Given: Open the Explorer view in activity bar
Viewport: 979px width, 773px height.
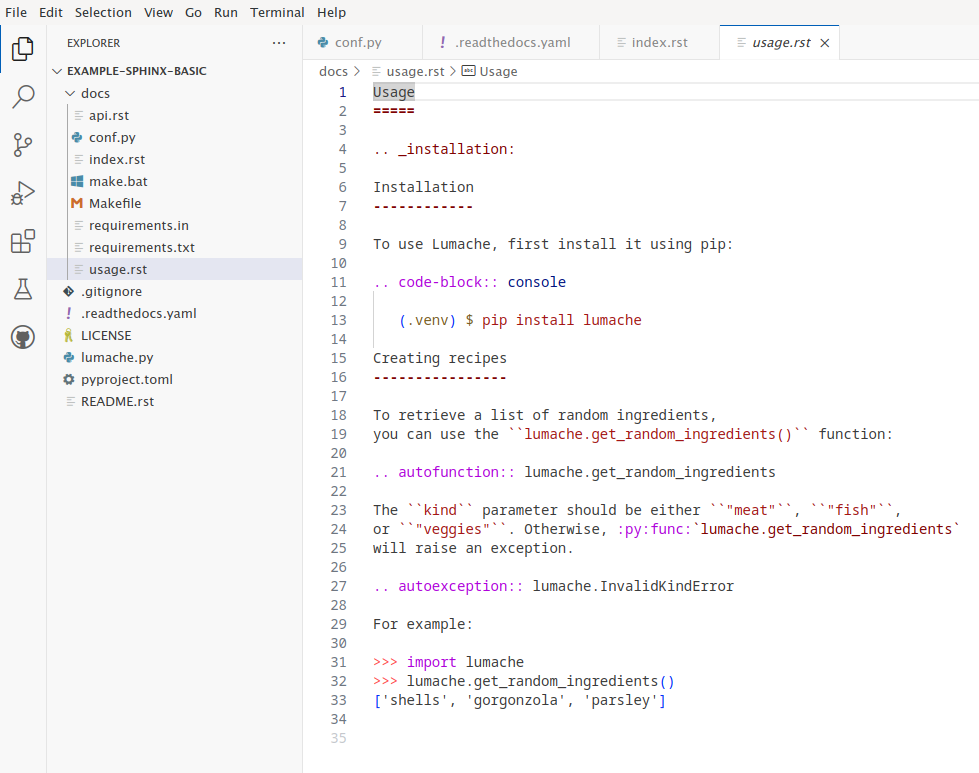Looking at the screenshot, I should tap(23, 49).
